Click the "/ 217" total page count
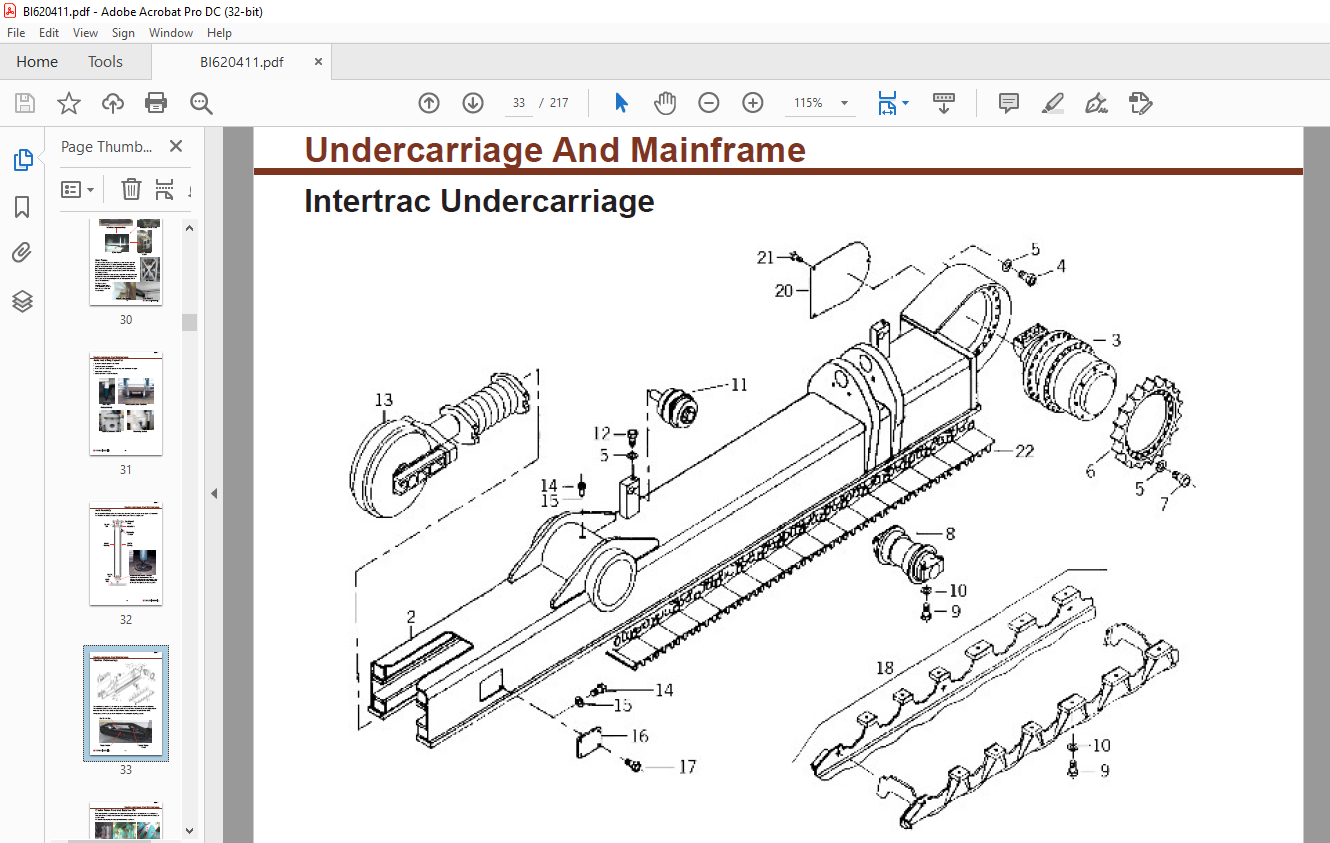1330x843 pixels. pyautogui.click(x=553, y=103)
